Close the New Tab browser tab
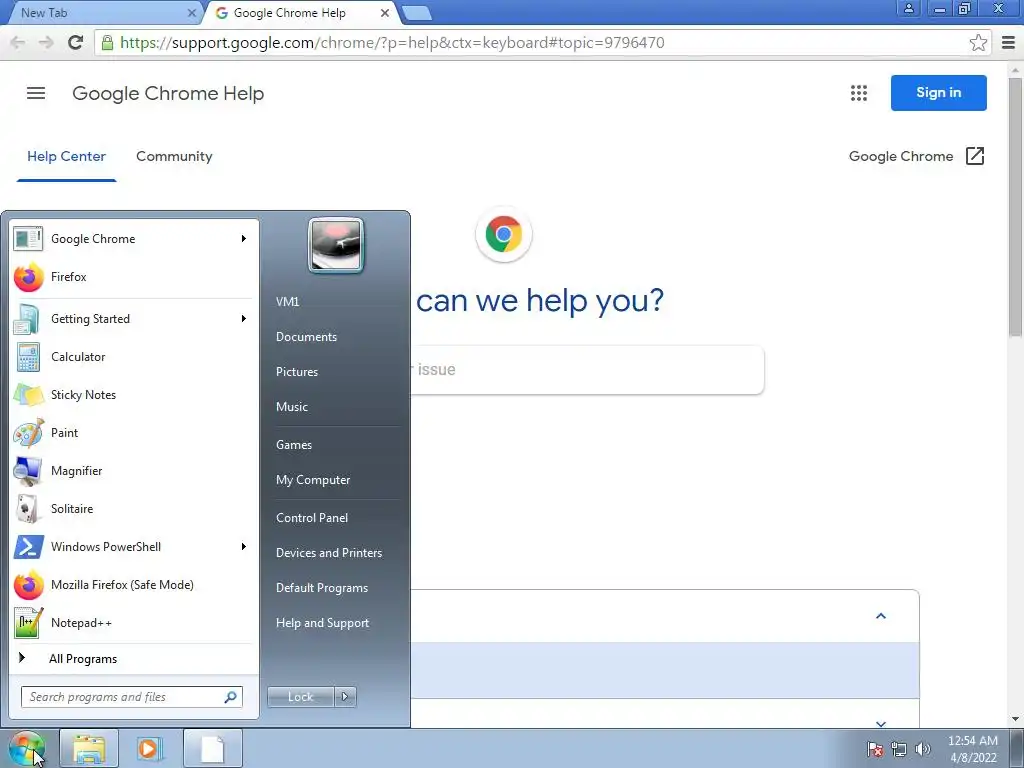 (191, 12)
